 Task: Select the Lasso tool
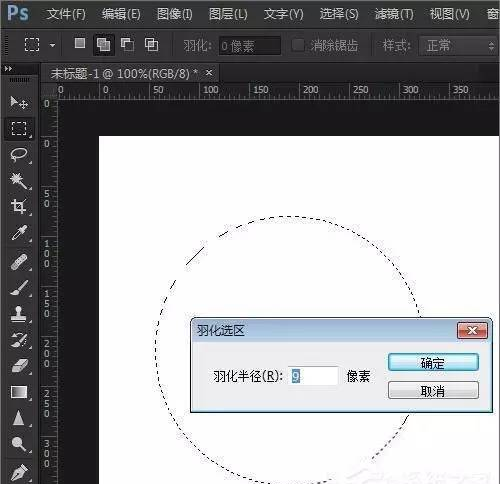click(x=19, y=155)
